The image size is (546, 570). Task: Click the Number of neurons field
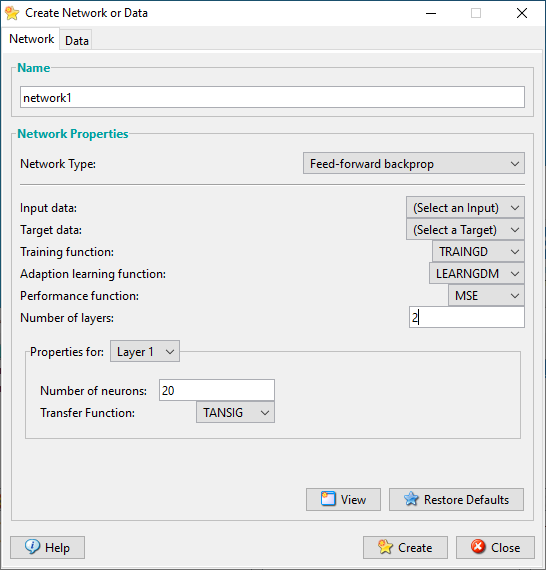[x=217, y=390]
